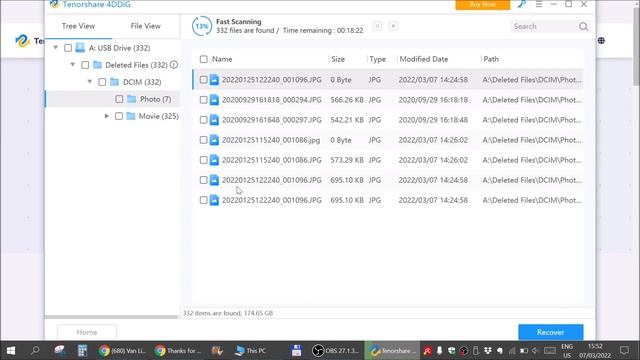Click the 13% scan progress circle

(202, 26)
